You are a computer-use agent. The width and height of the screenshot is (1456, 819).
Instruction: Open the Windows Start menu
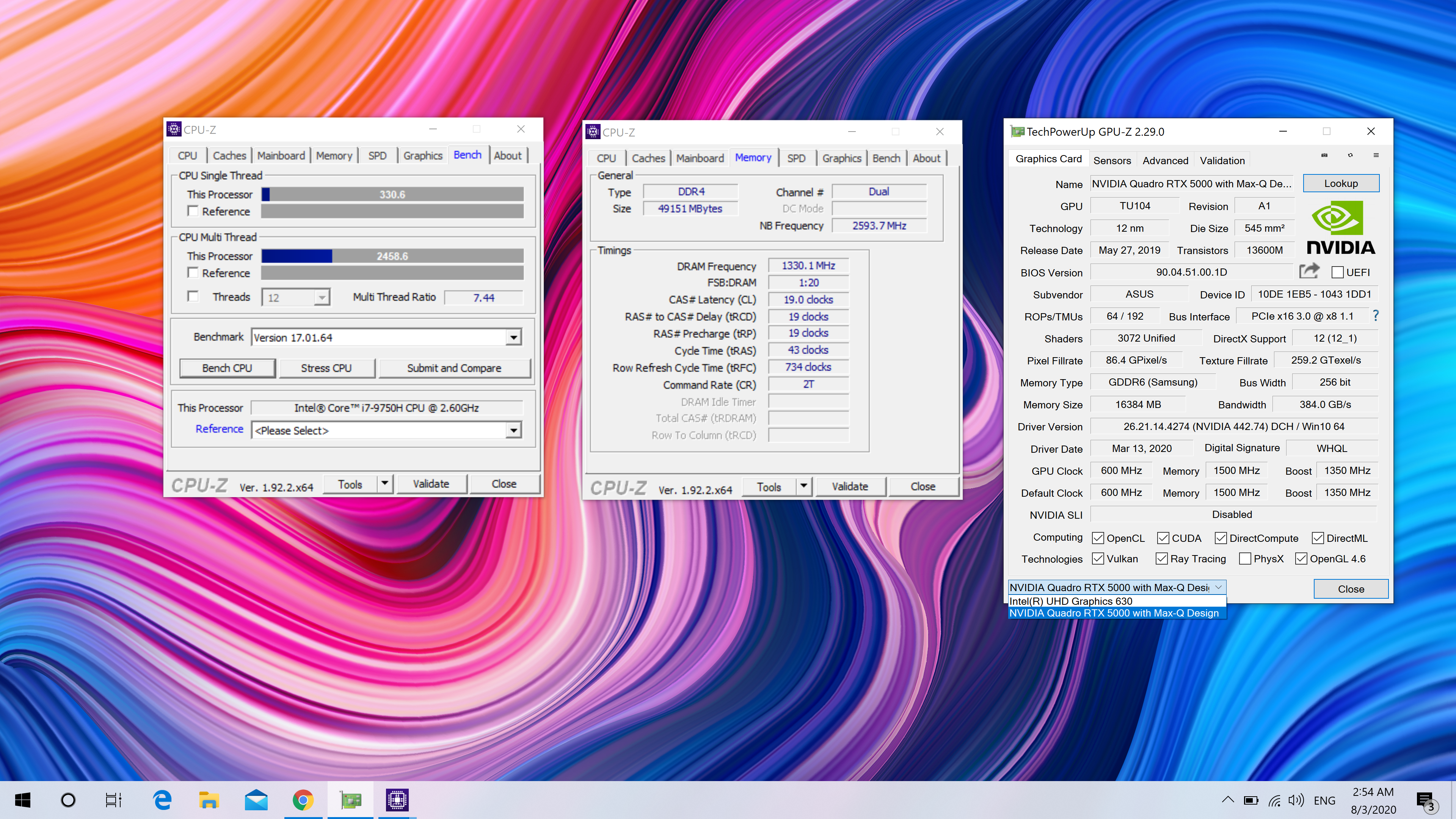coord(23,800)
